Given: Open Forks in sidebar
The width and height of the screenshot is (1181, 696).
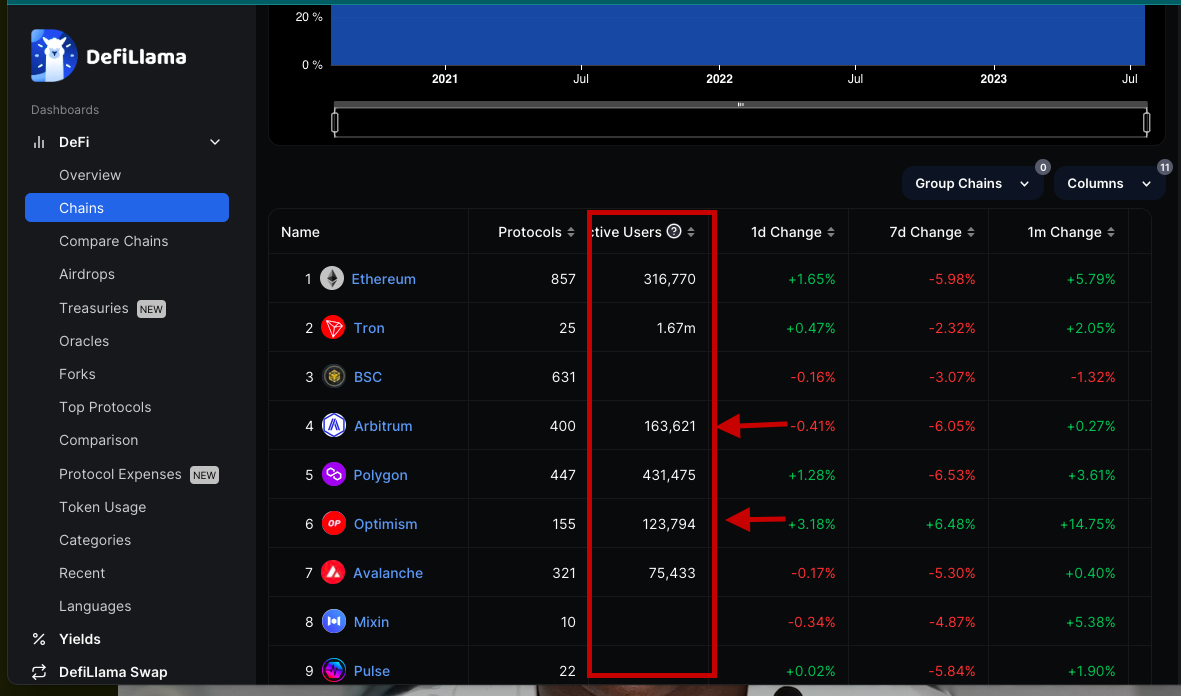Looking at the screenshot, I should point(78,374).
